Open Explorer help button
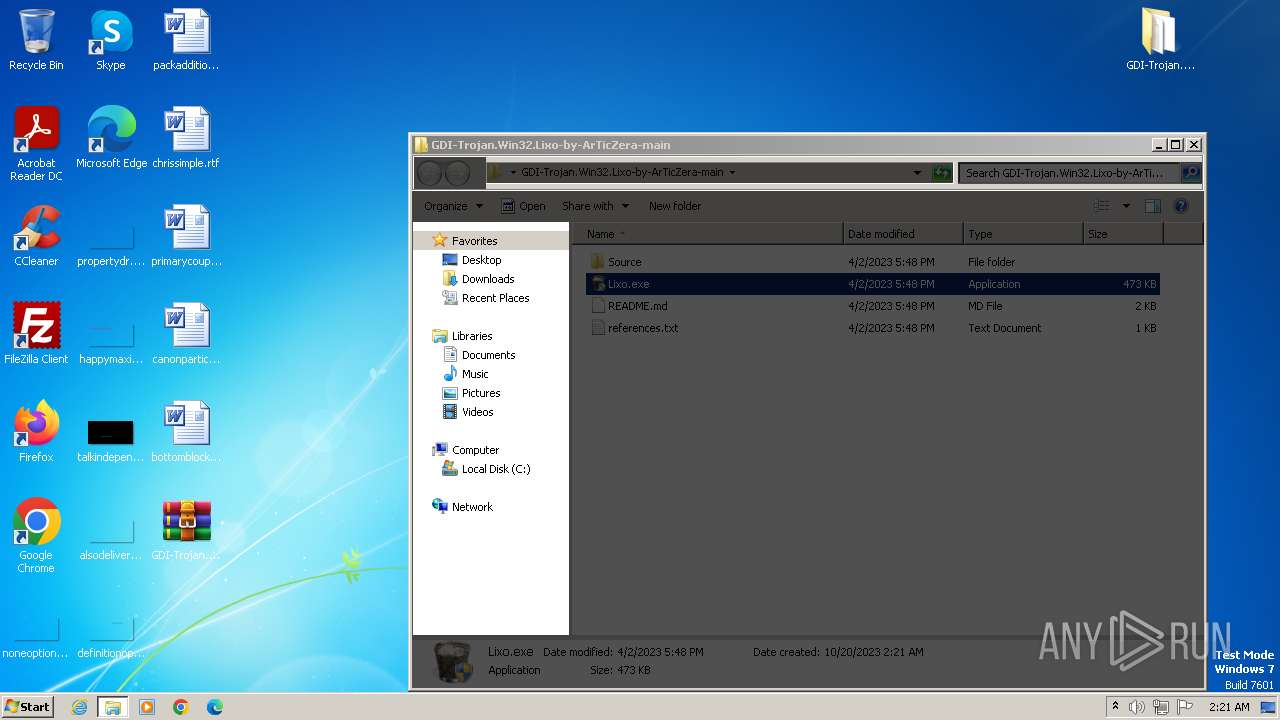This screenshot has height=720, width=1280. [1181, 206]
